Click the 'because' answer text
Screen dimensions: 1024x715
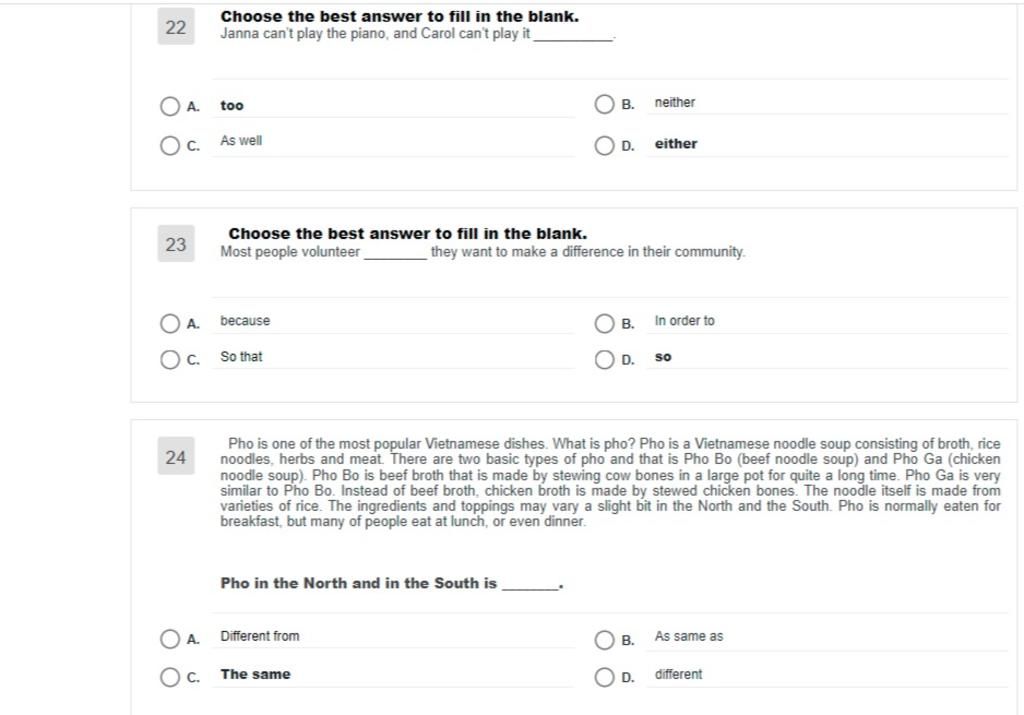click(x=245, y=321)
